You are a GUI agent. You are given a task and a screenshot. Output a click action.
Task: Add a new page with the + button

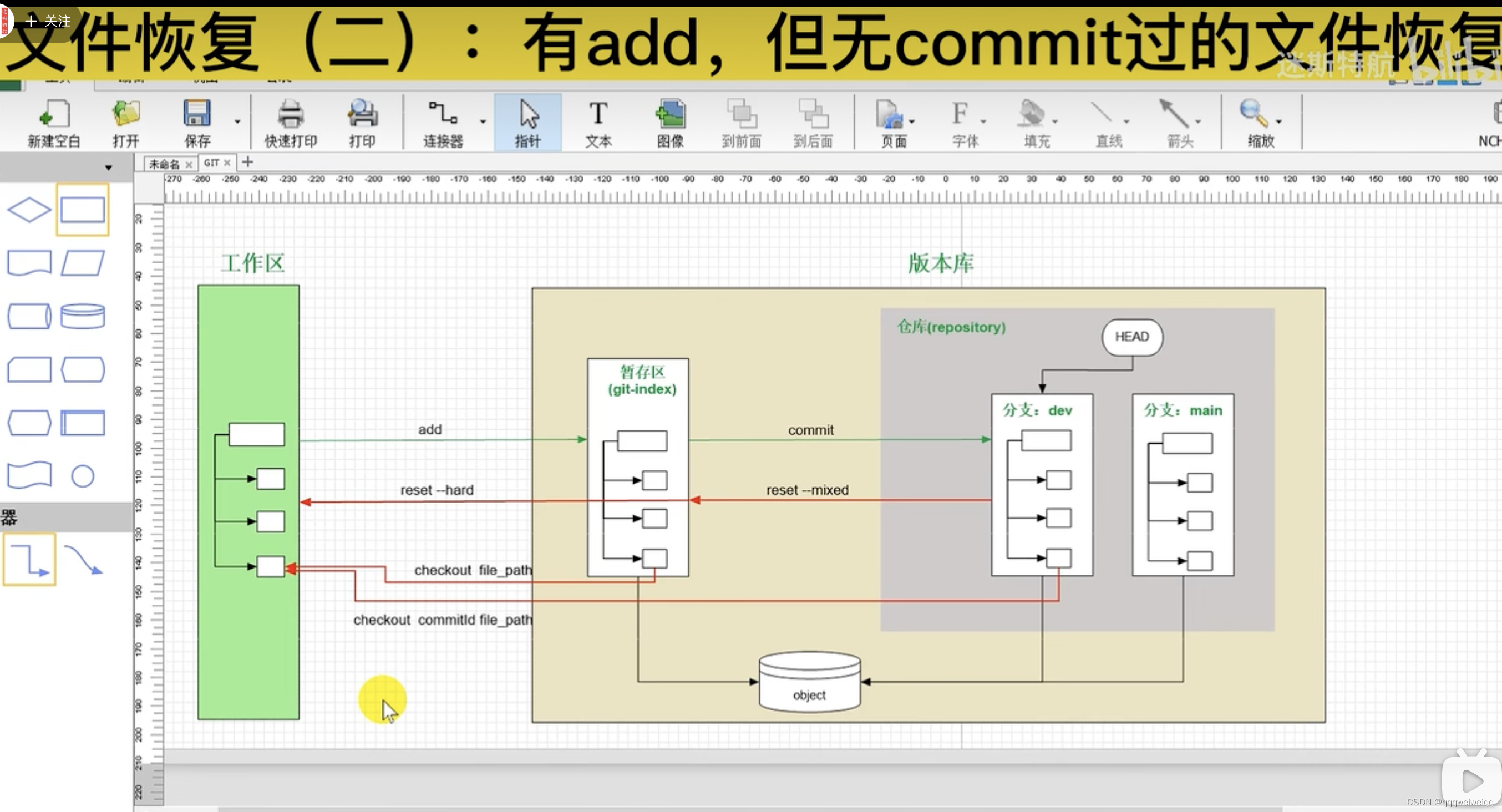pyautogui.click(x=247, y=162)
